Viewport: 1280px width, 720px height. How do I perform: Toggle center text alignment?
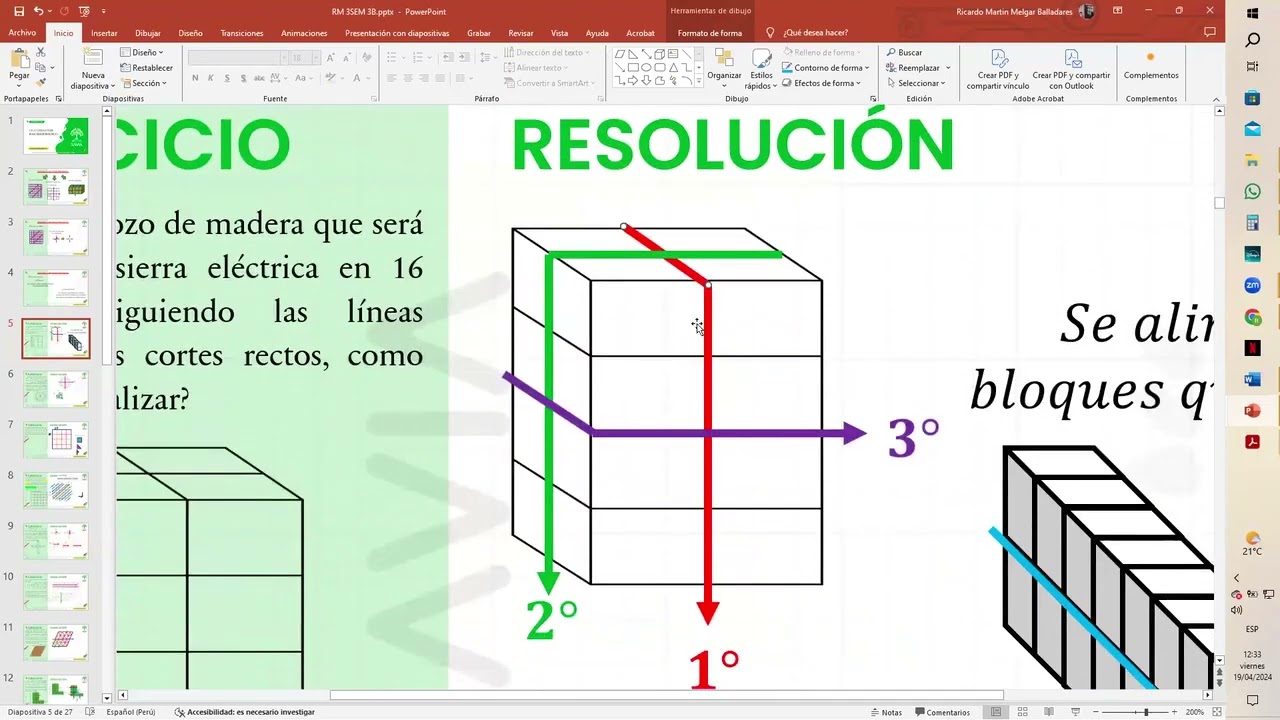(x=408, y=79)
